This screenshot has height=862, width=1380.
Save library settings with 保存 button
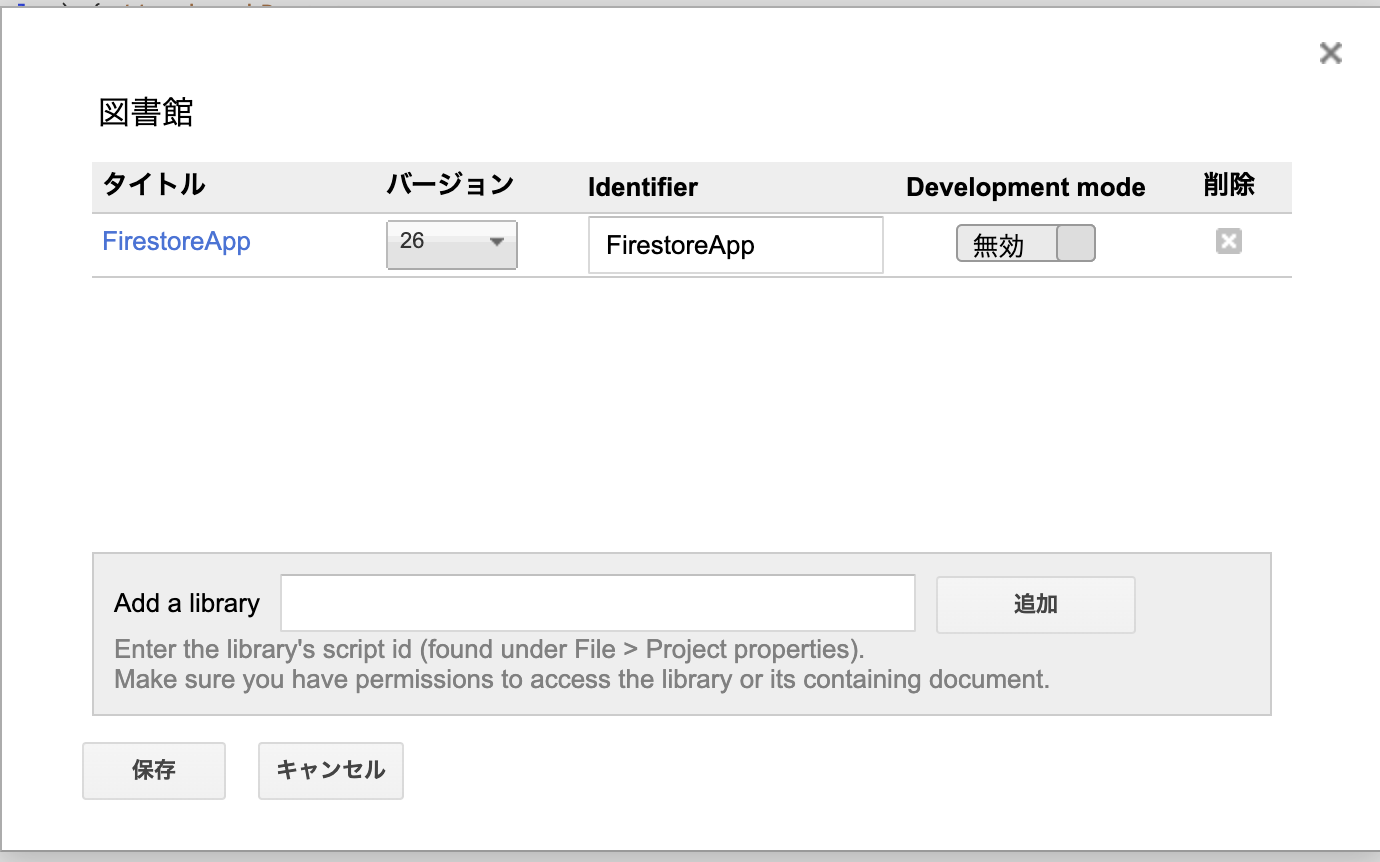153,770
